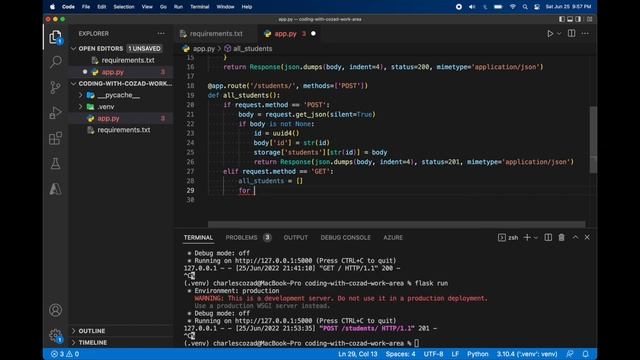The height and width of the screenshot is (360, 640).
Task: Kill terminal with trash icon
Action: point(562,237)
